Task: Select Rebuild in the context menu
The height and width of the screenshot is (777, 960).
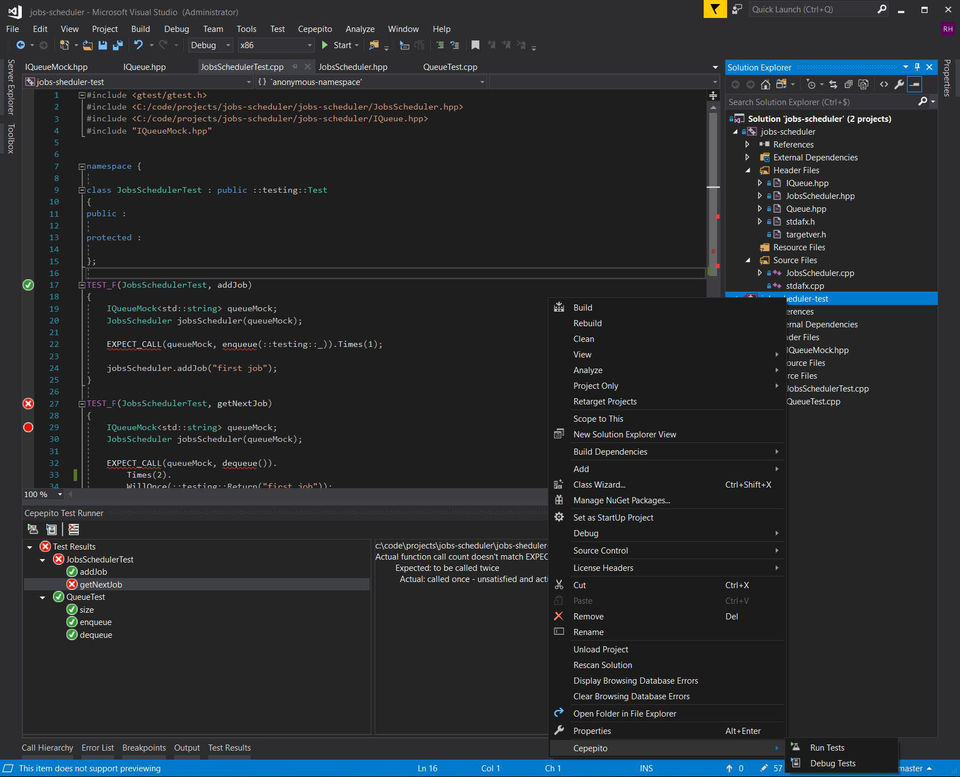Action: 667,323
